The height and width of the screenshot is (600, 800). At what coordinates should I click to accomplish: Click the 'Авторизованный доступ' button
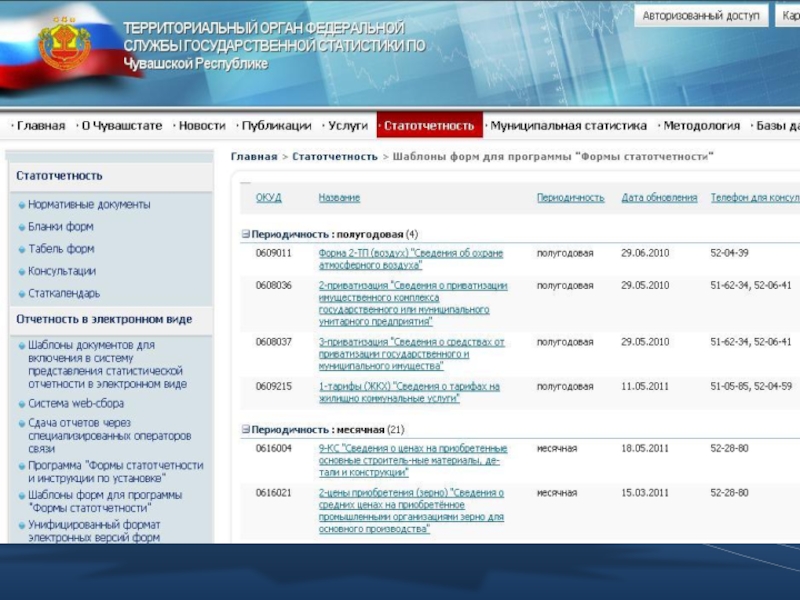pos(701,16)
